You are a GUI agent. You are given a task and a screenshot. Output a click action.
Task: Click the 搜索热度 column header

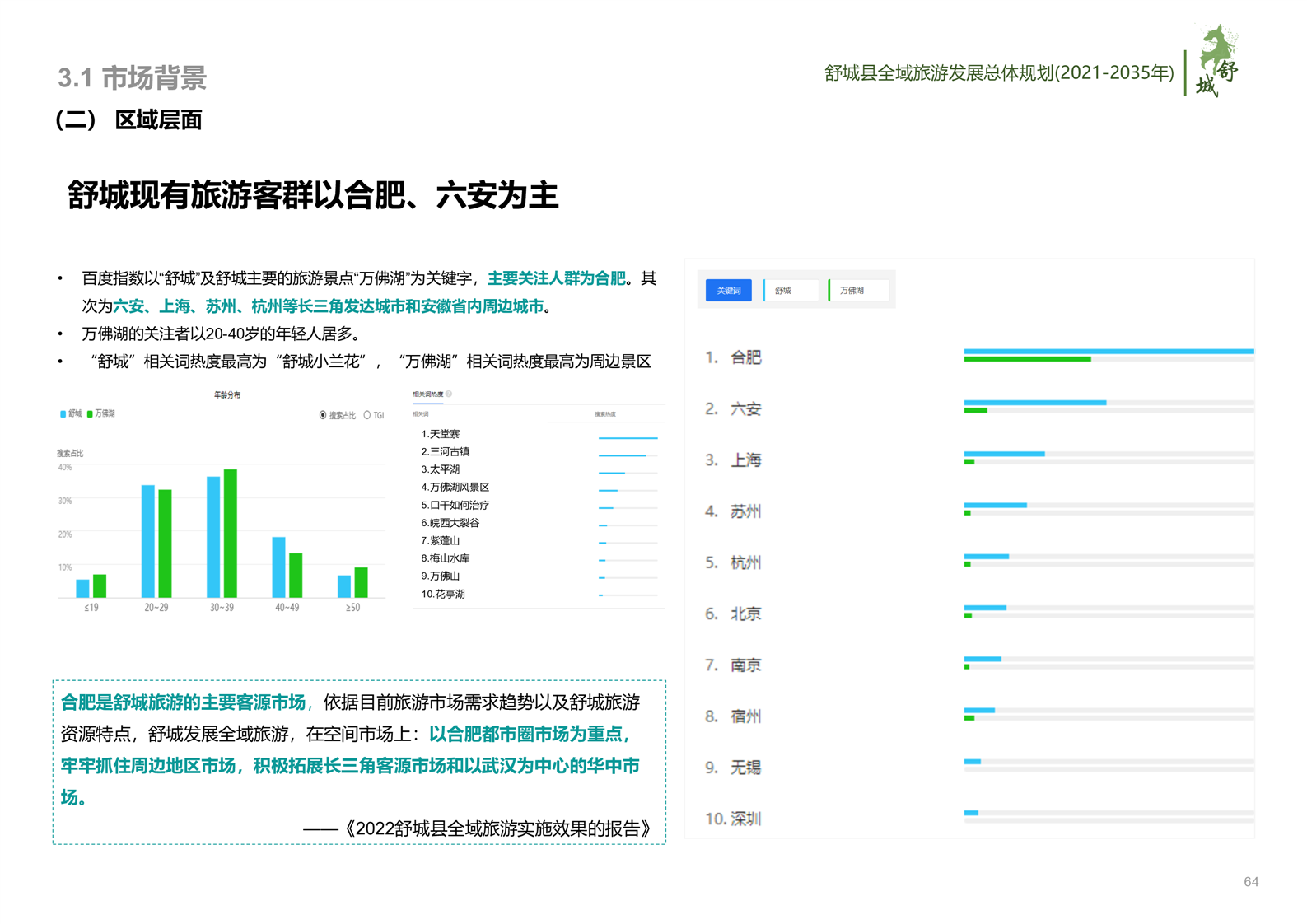coord(605,414)
